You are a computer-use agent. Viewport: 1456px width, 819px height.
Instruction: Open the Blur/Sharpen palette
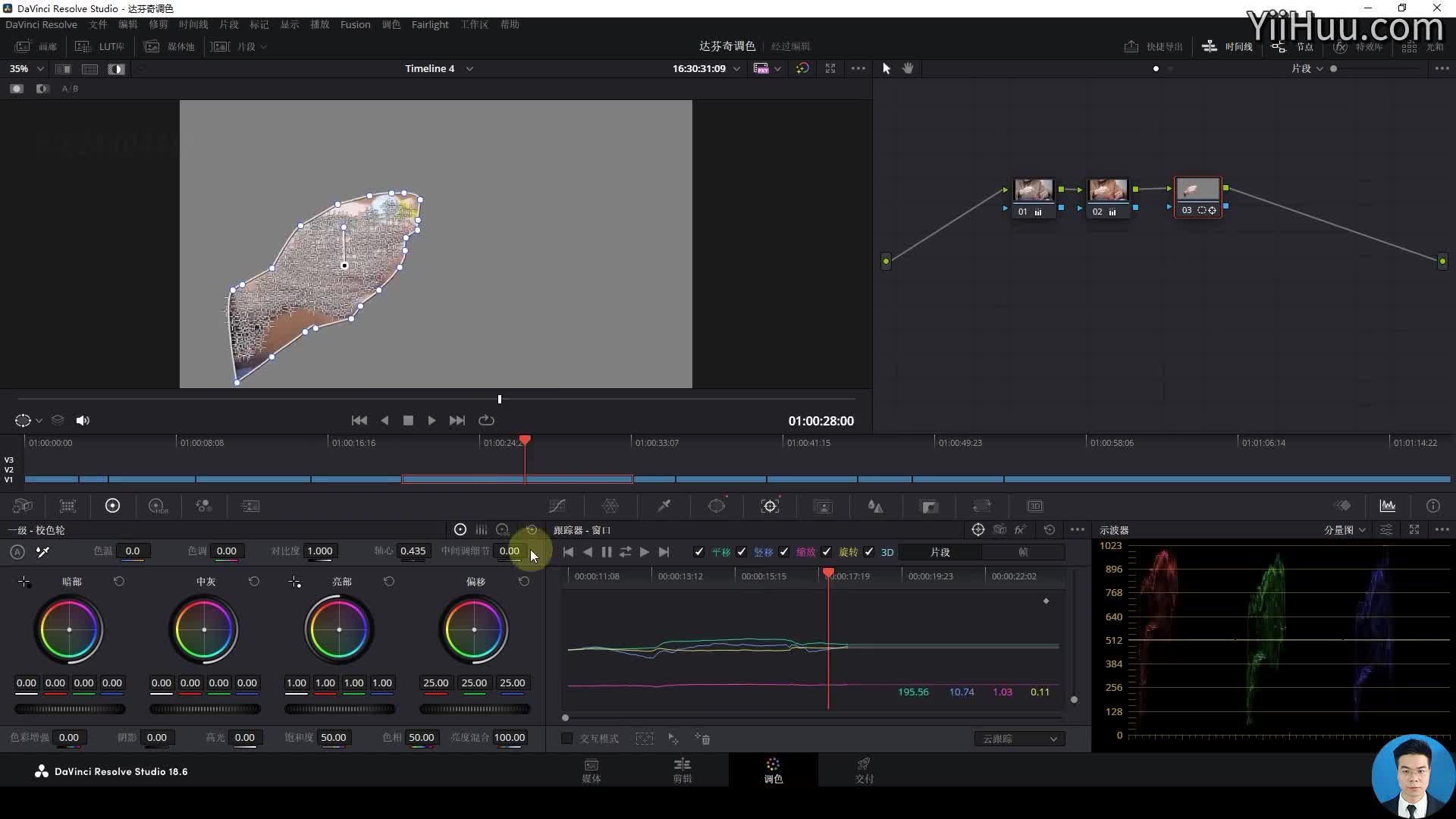point(875,506)
